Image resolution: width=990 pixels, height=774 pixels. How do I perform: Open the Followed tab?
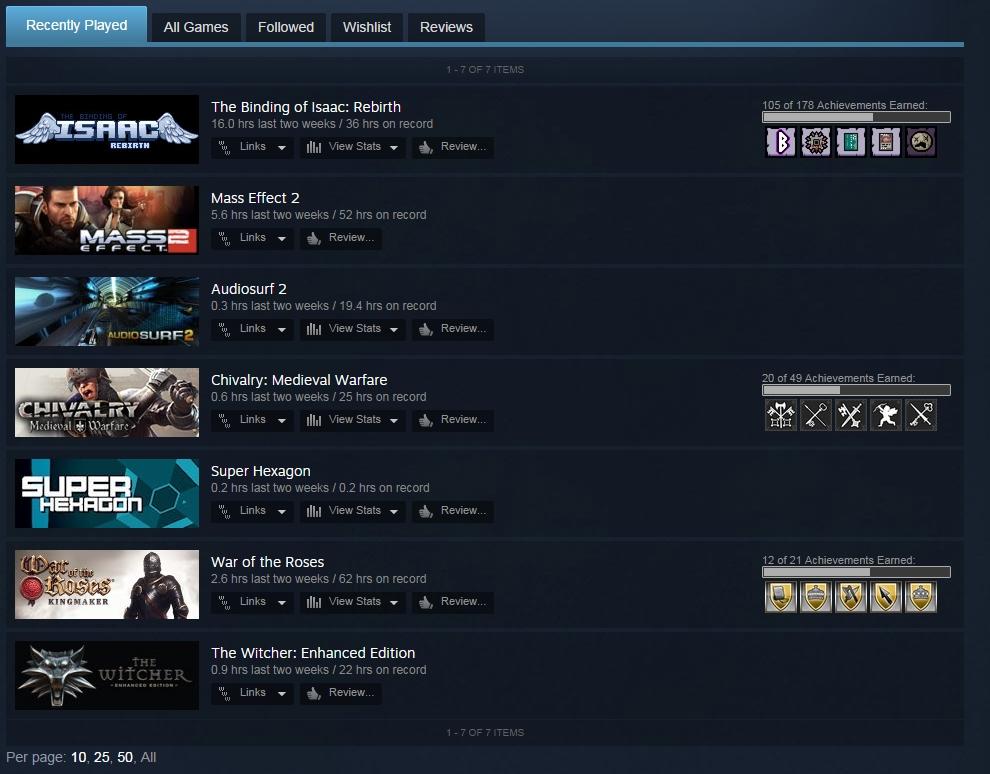(285, 27)
